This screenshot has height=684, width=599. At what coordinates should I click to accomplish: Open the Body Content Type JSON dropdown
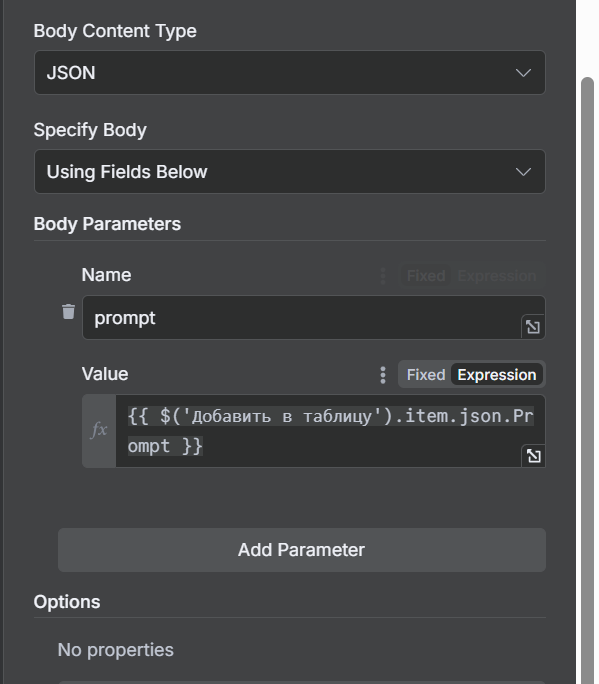coord(290,72)
